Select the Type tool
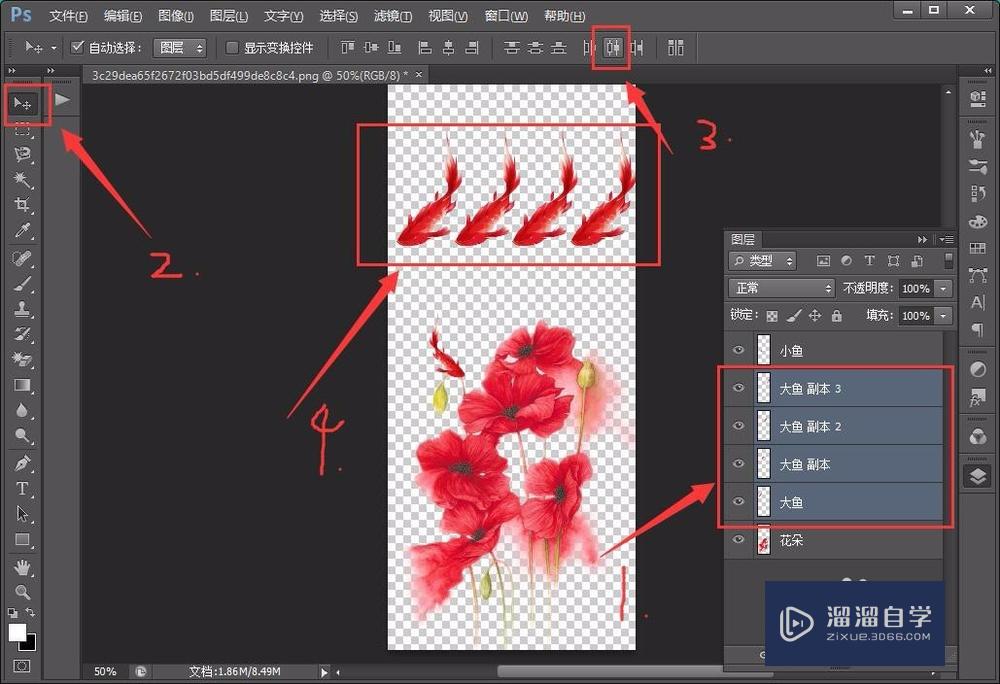The width and height of the screenshot is (1000, 684). 22,489
